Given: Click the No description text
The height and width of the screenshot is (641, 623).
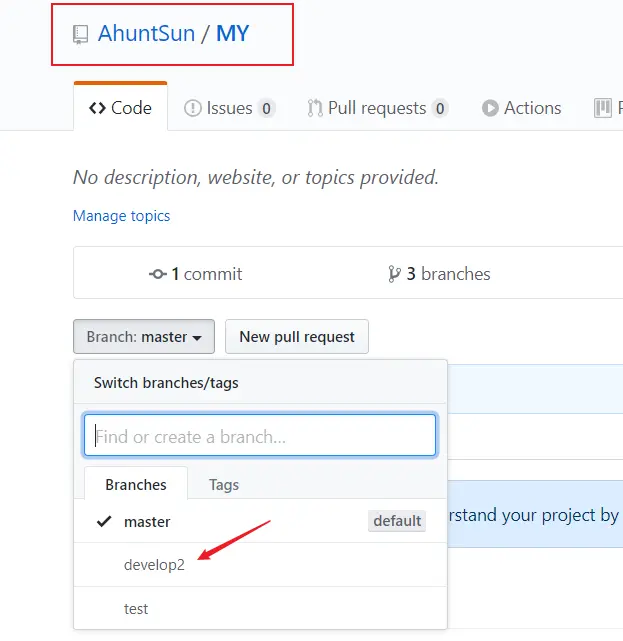Looking at the screenshot, I should [x=256, y=177].
